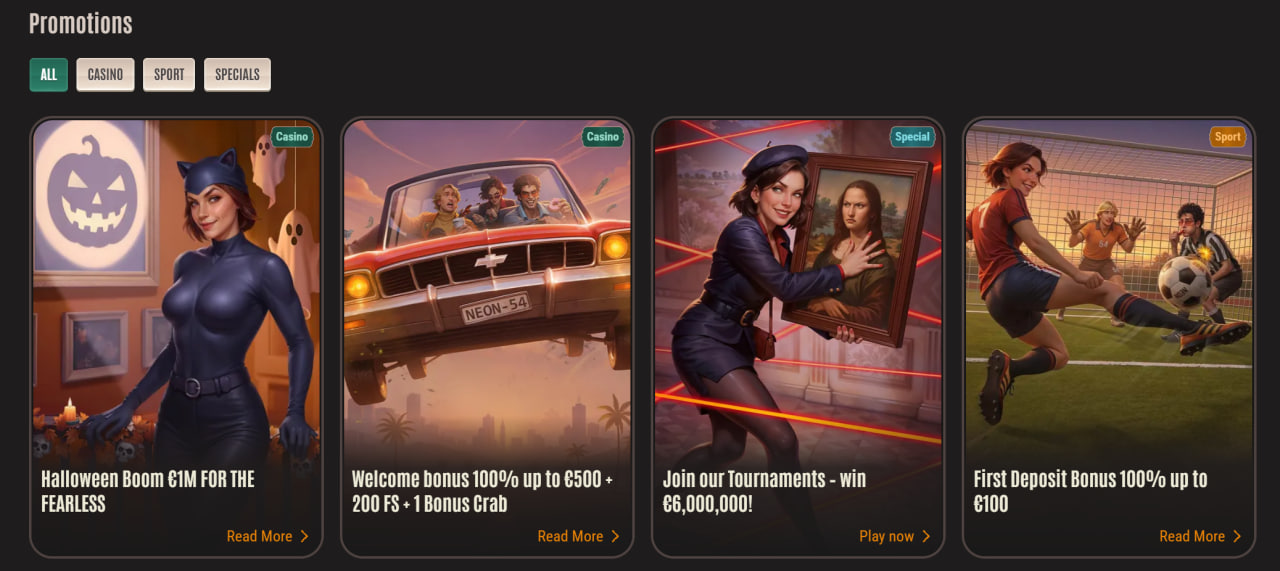Click Play now on Tournaments card
Viewport: 1280px width, 571px height.
886,536
